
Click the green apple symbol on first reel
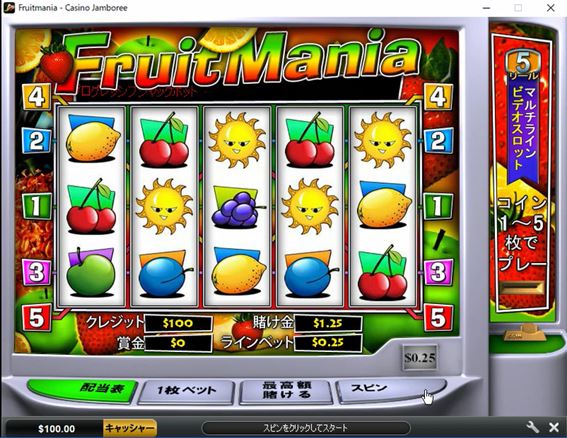(x=91, y=272)
